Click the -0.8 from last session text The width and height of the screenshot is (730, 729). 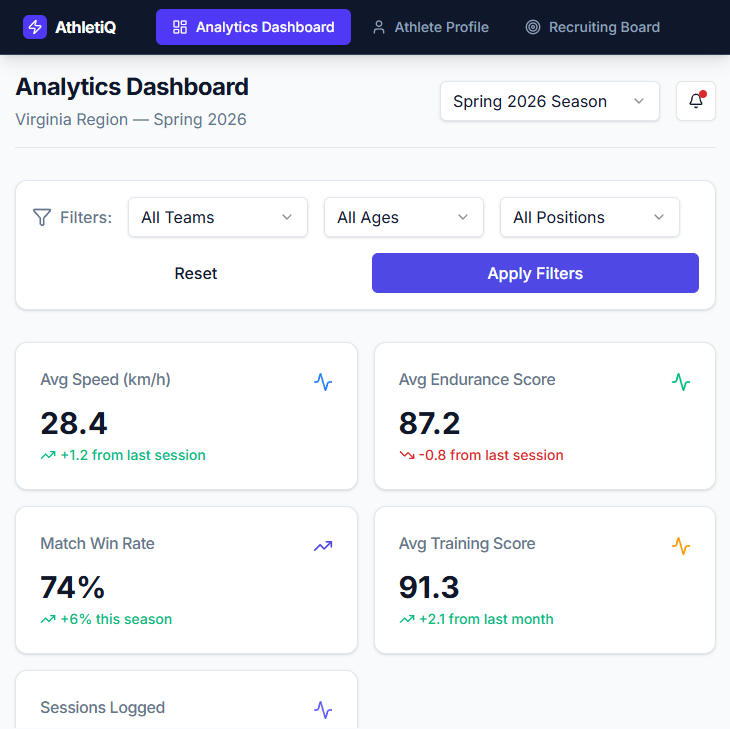tap(491, 455)
